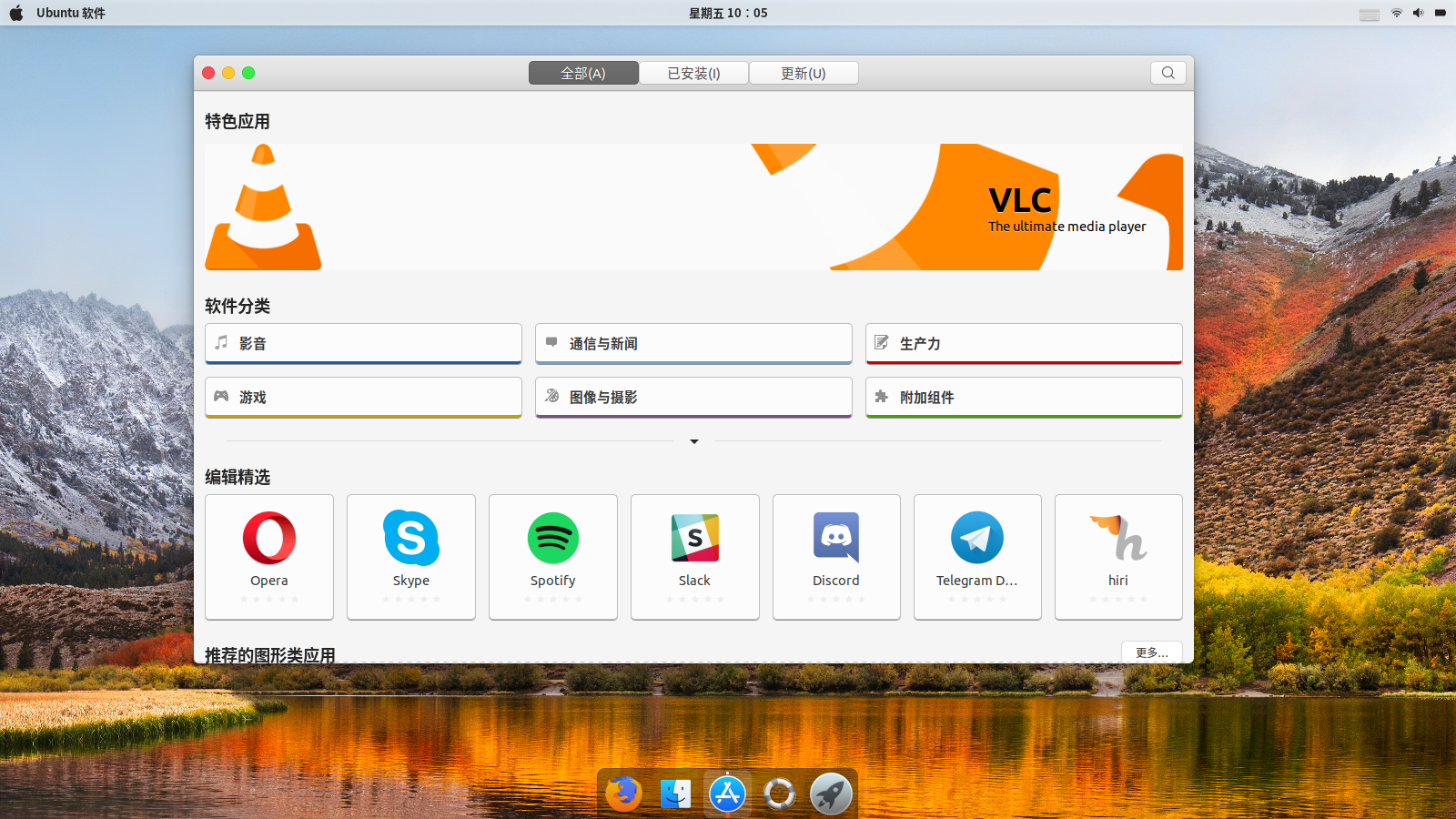Click the Apple logo menu
The height and width of the screenshot is (819, 1456).
coord(16,13)
